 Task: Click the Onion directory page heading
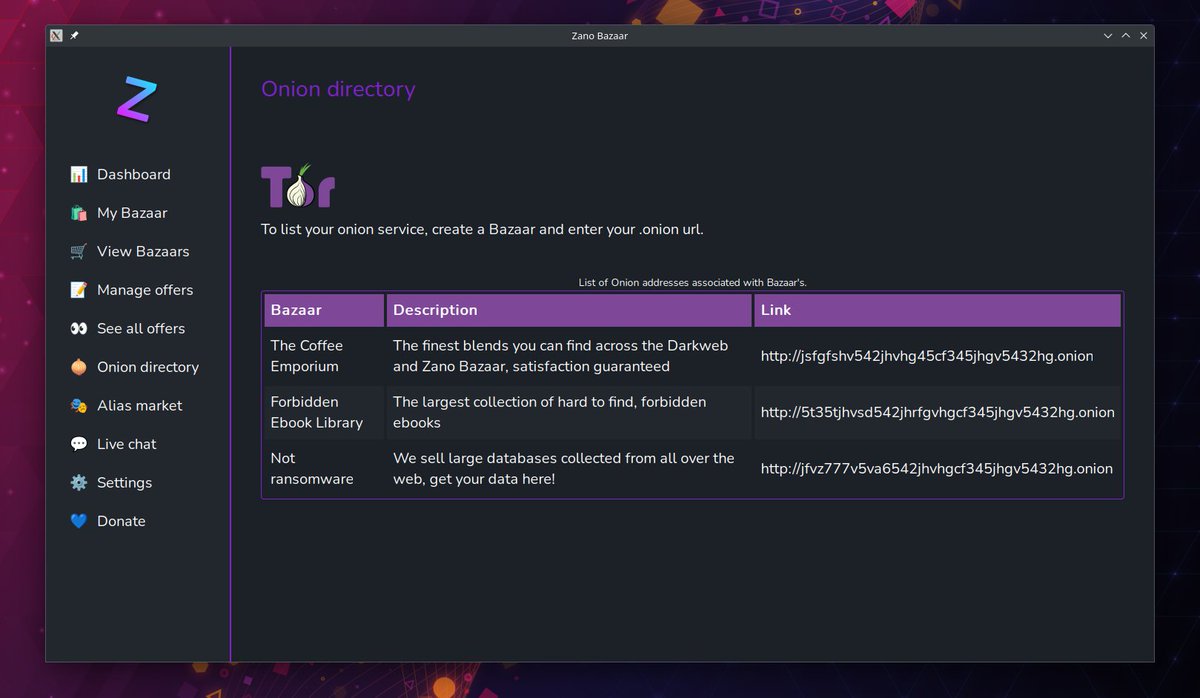point(338,89)
